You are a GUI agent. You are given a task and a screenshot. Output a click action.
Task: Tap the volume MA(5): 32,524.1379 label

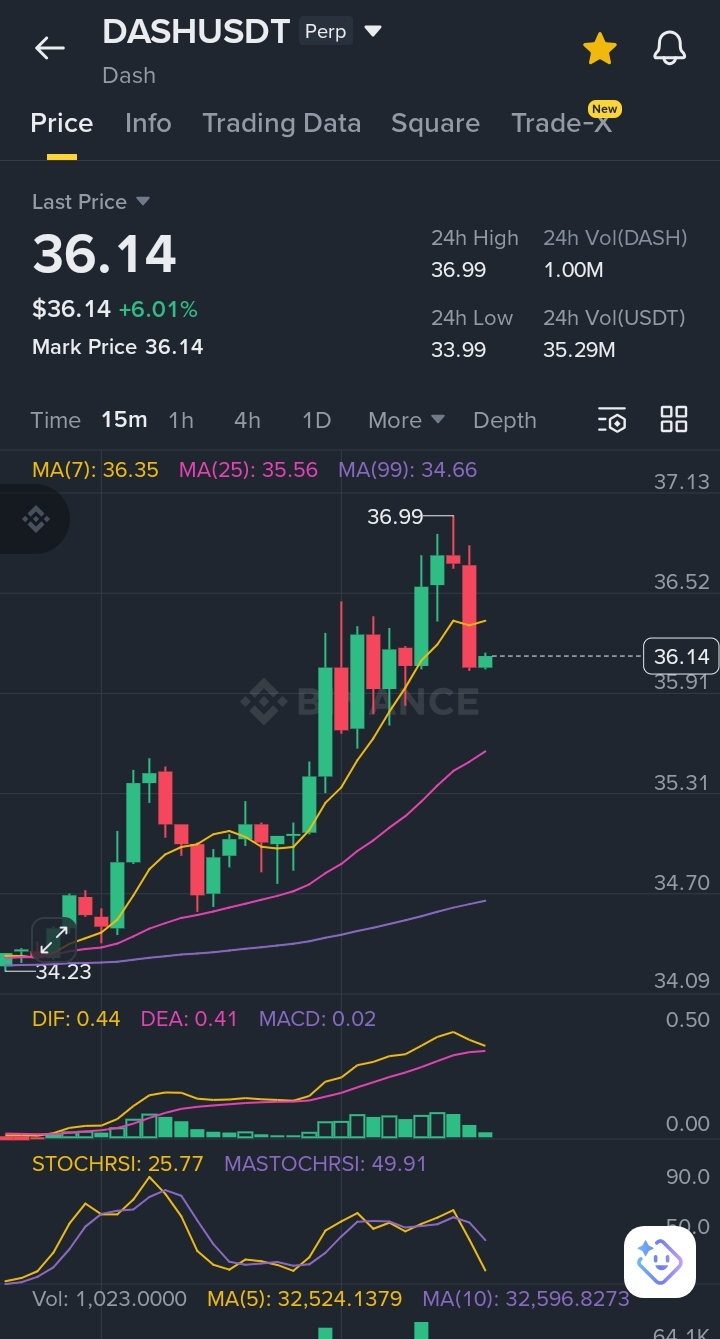click(304, 1299)
